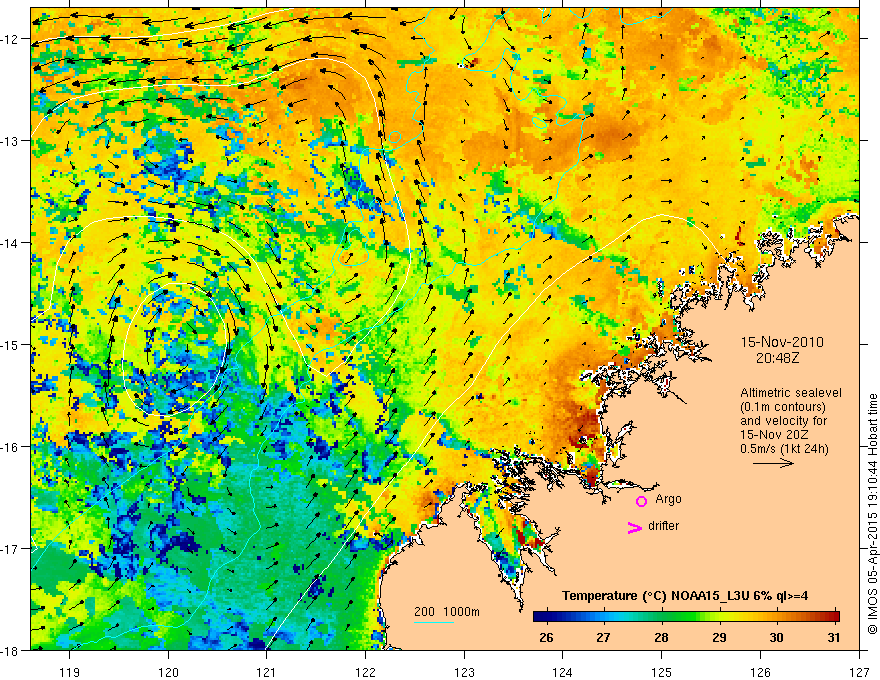
Task: Click the '120' longitude axis label
Action: [168, 672]
